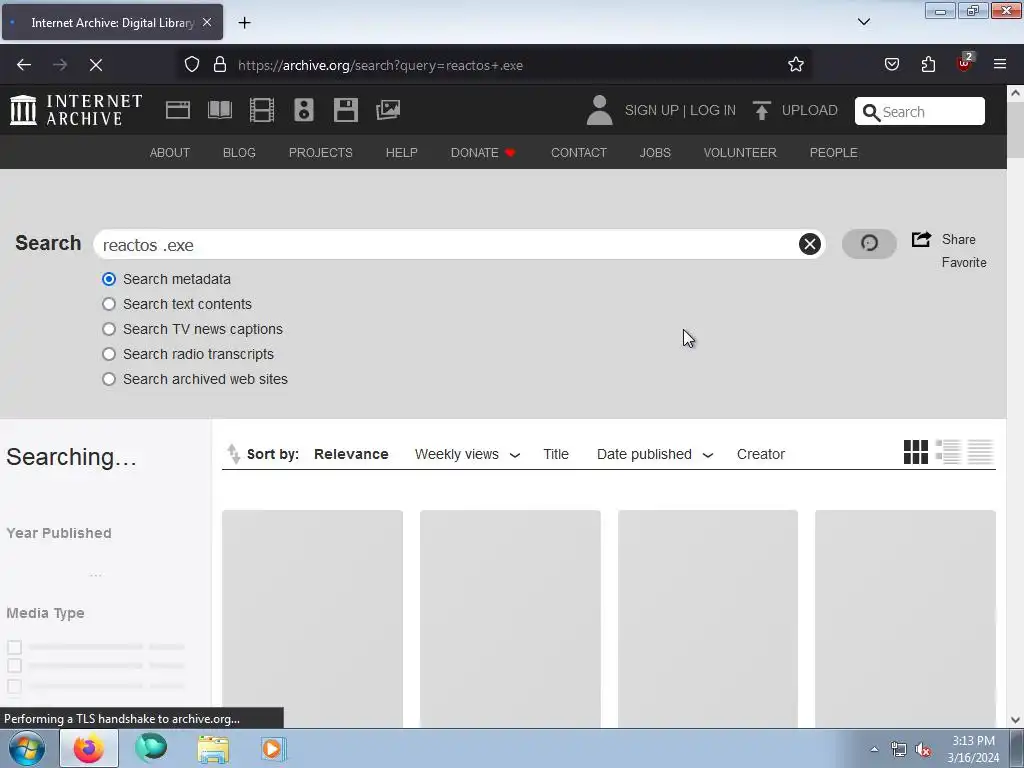Open the Texts book icon
The image size is (1024, 768).
click(219, 110)
